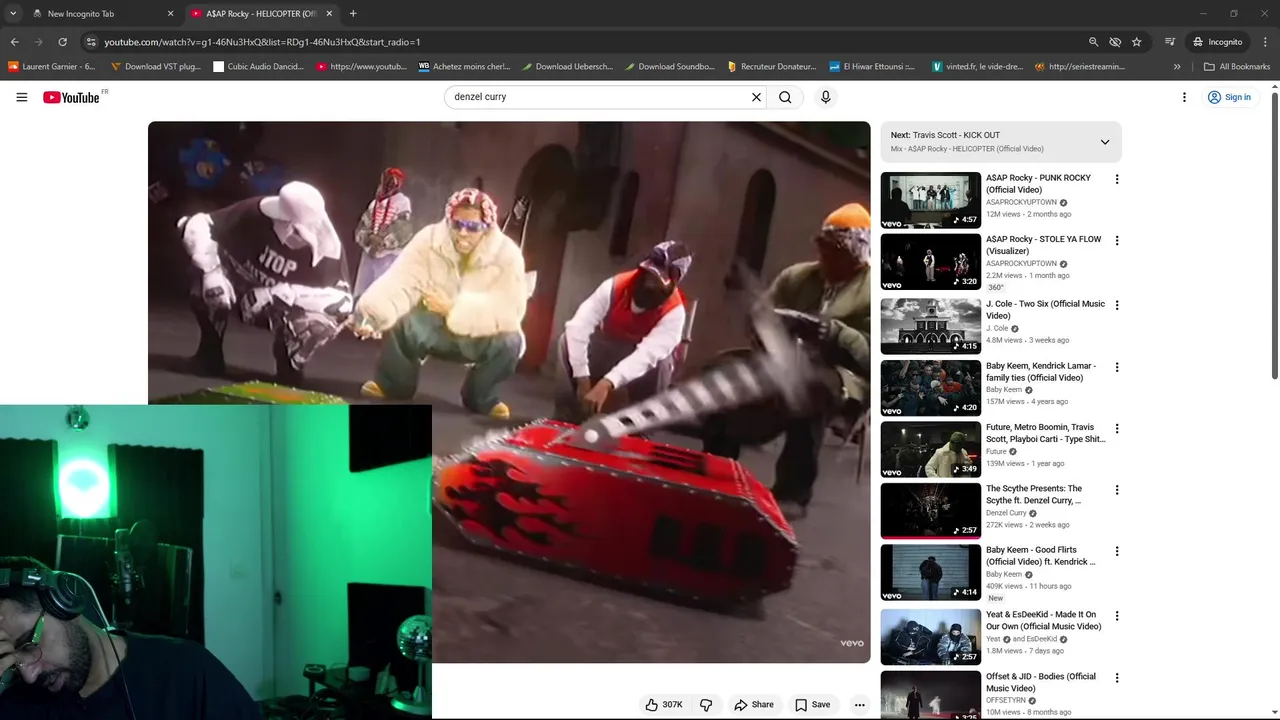Run the search with magnifier button
The width and height of the screenshot is (1280, 720).
click(x=785, y=97)
